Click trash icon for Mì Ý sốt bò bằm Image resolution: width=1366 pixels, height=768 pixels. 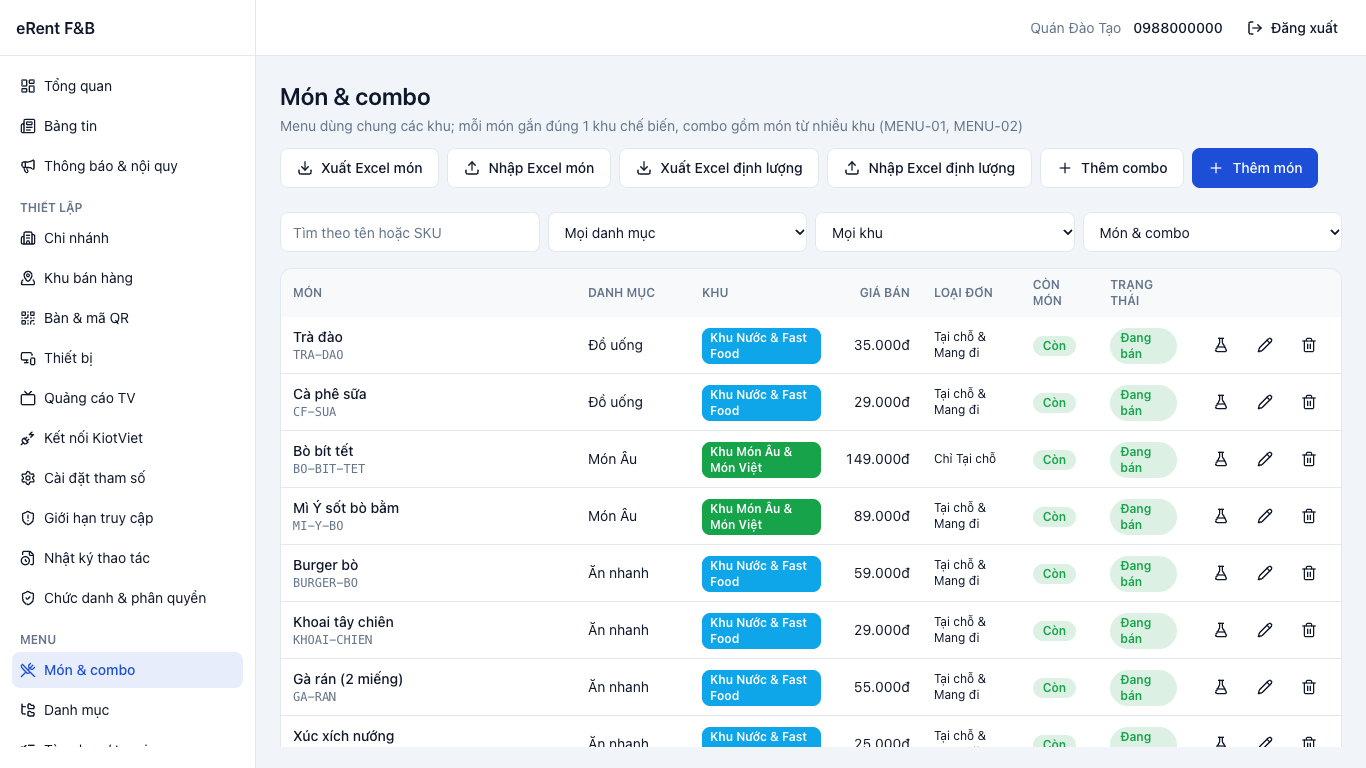click(x=1309, y=516)
